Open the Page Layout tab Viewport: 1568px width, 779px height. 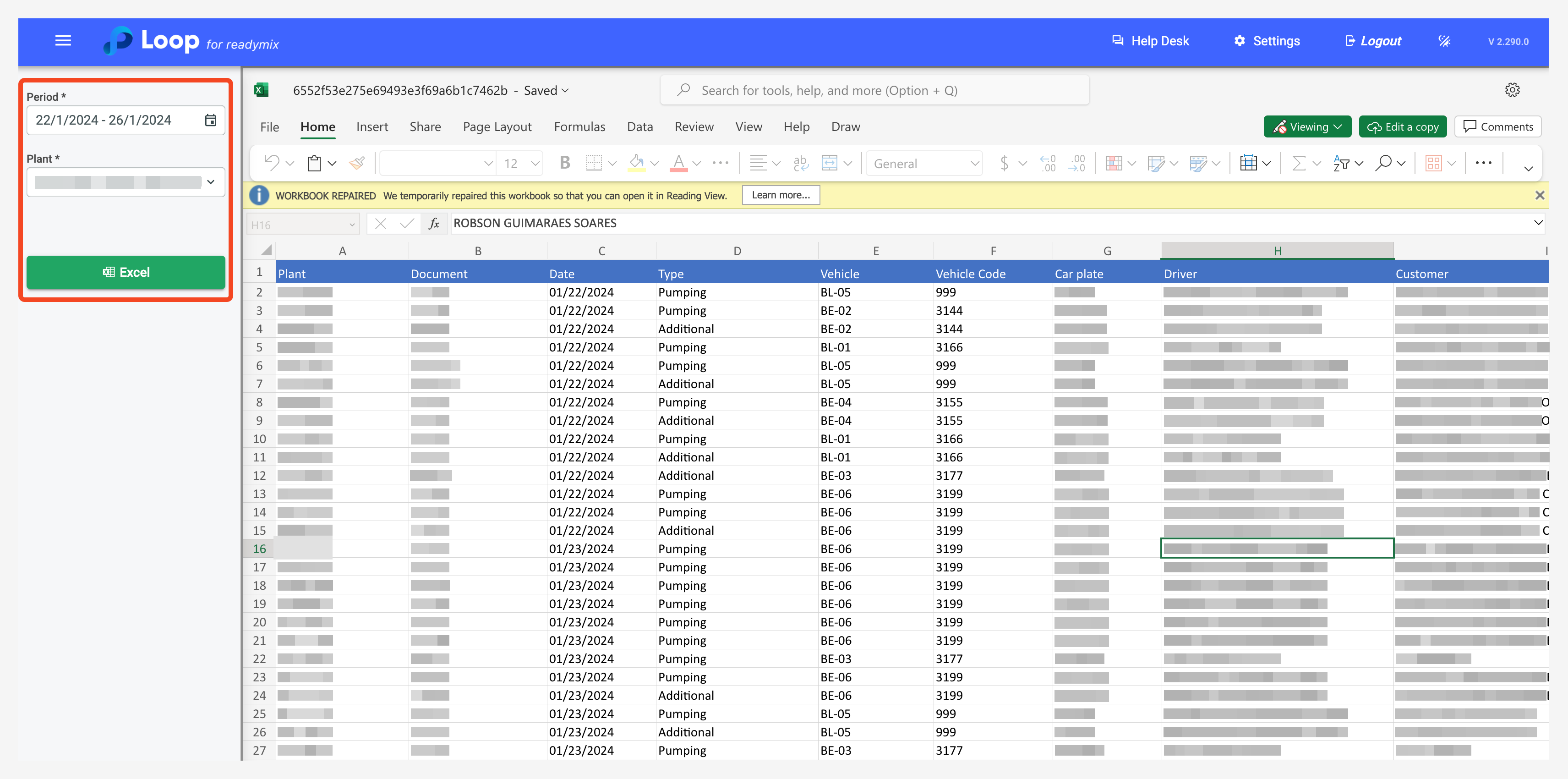(x=497, y=126)
